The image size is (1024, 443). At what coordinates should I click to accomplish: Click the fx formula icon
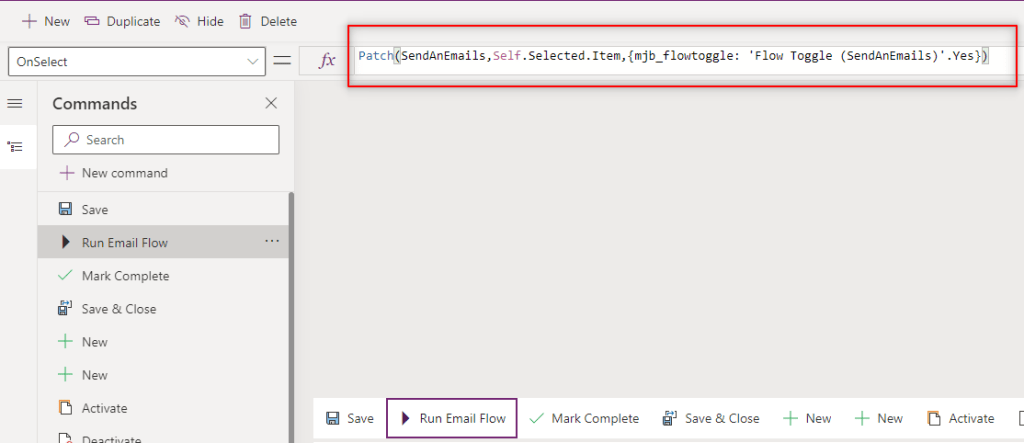click(326, 61)
